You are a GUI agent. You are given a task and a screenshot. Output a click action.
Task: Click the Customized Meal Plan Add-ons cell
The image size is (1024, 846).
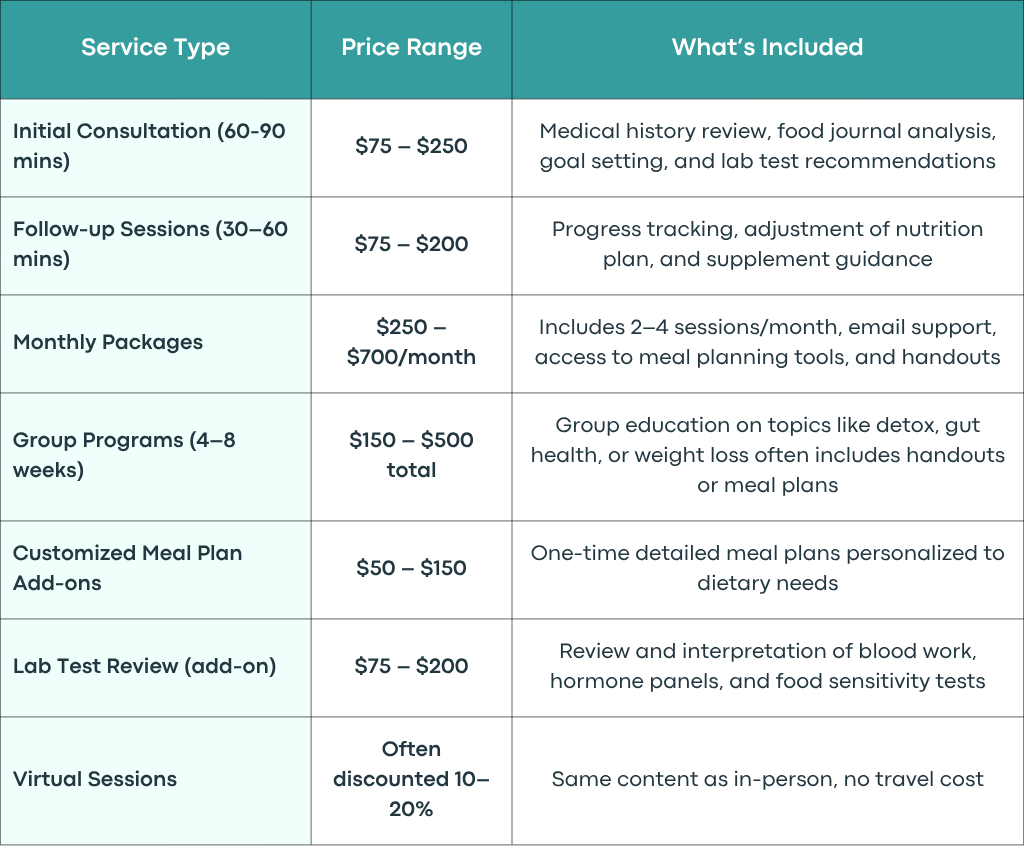coord(155,568)
